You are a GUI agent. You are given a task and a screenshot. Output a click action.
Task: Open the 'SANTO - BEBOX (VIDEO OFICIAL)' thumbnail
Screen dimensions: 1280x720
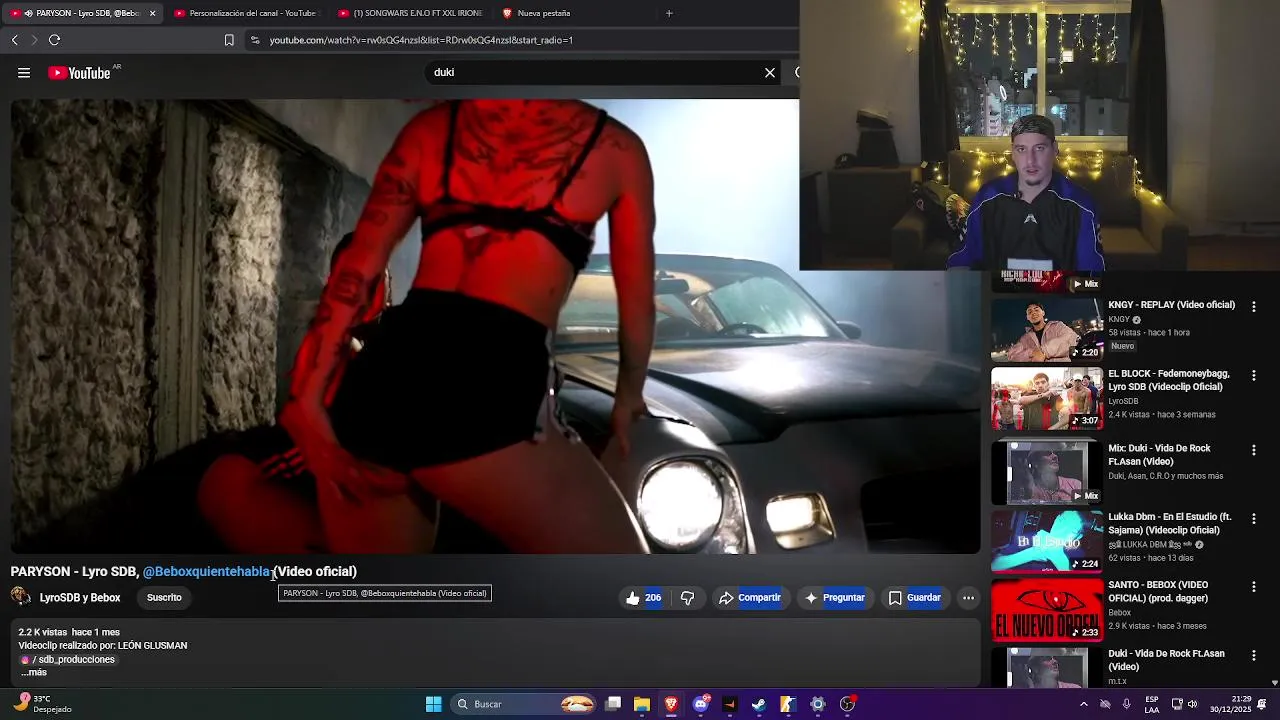click(x=1046, y=609)
